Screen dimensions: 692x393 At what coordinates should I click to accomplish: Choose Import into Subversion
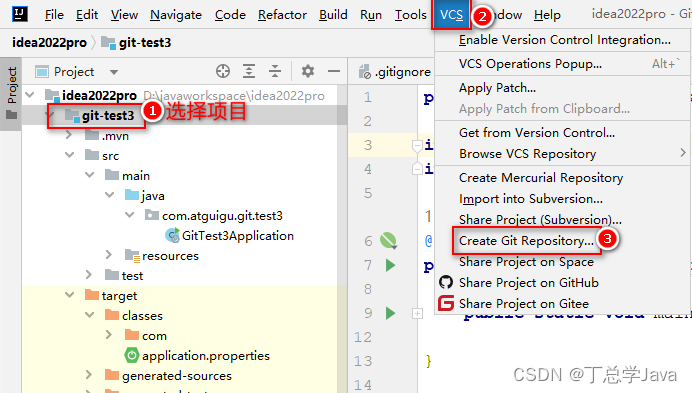(563, 199)
